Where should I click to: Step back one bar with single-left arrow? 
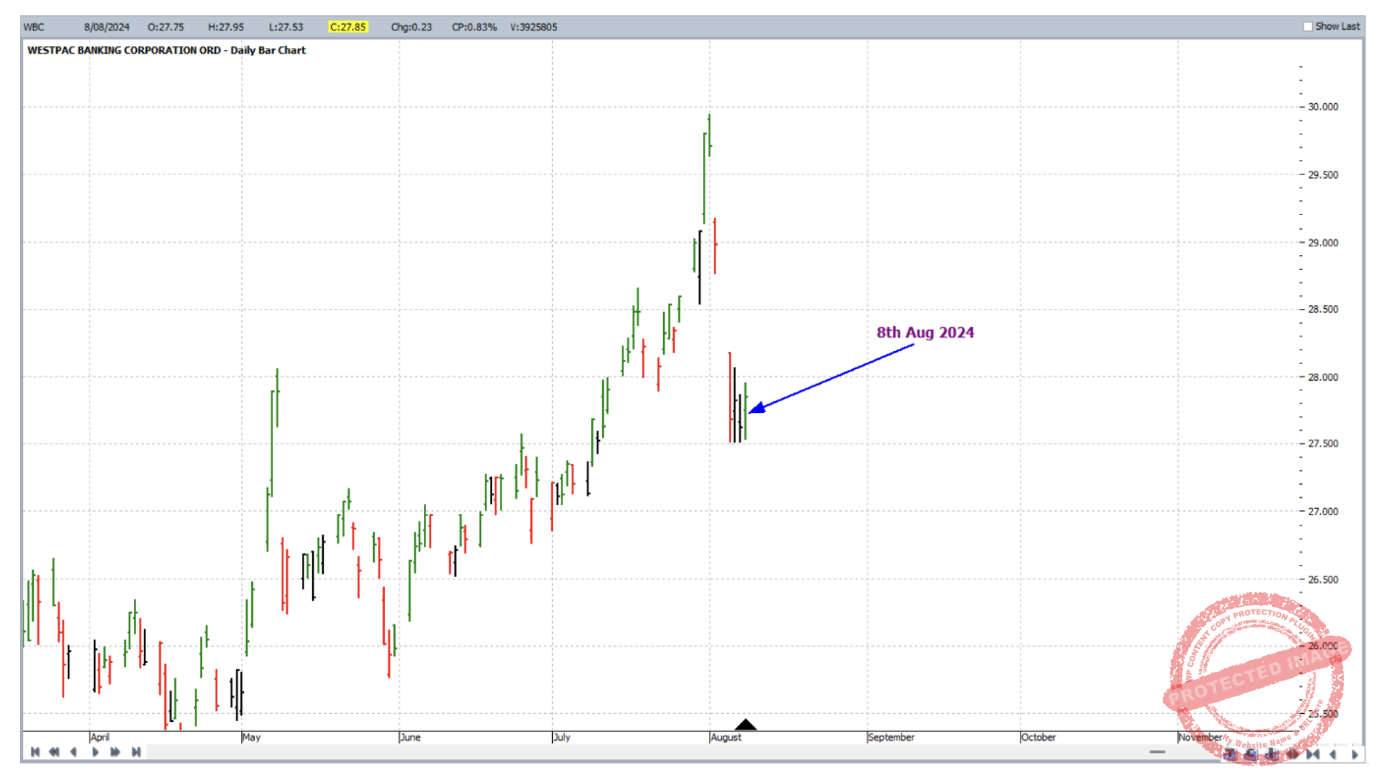[73, 752]
